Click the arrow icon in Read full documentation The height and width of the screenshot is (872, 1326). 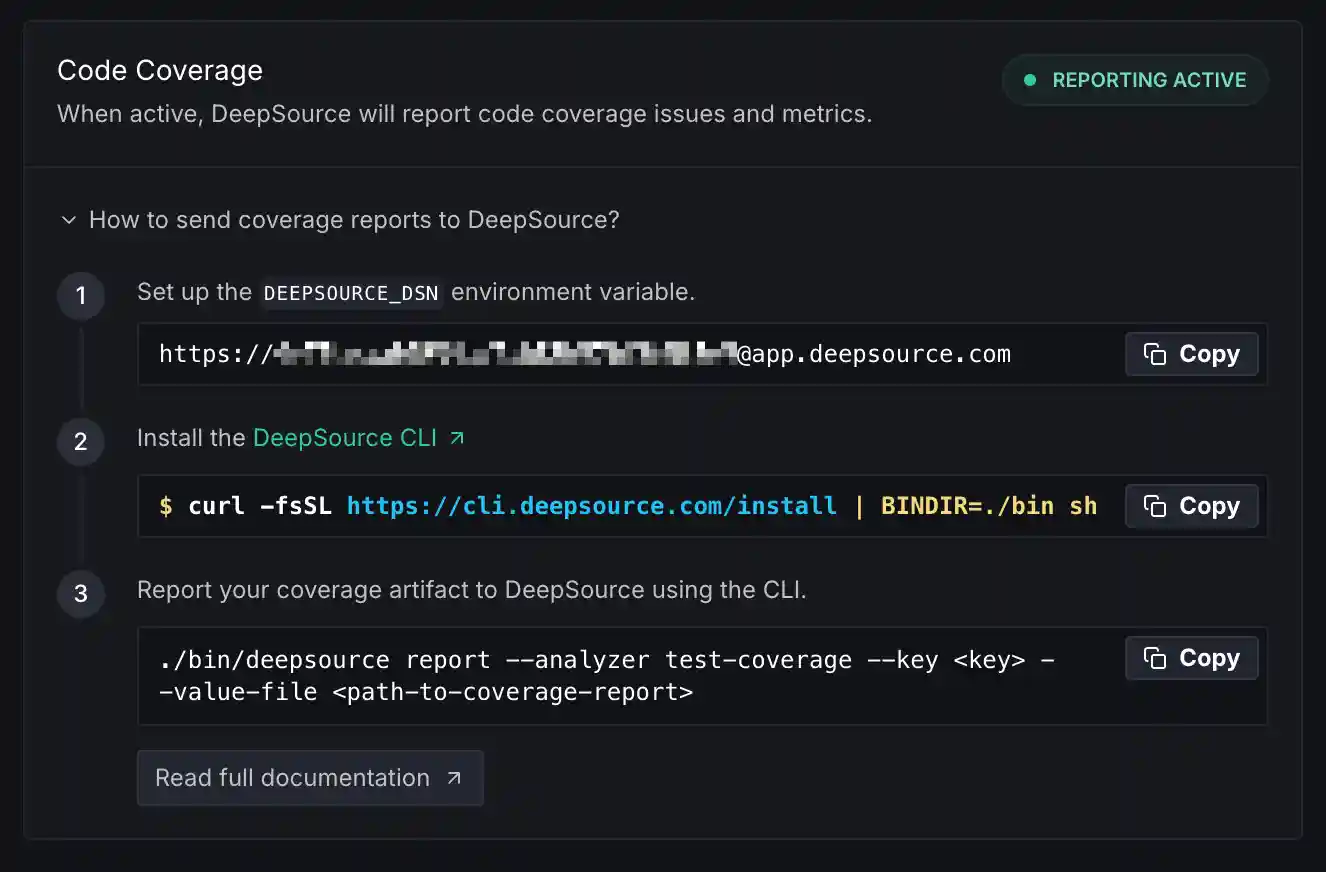click(454, 778)
